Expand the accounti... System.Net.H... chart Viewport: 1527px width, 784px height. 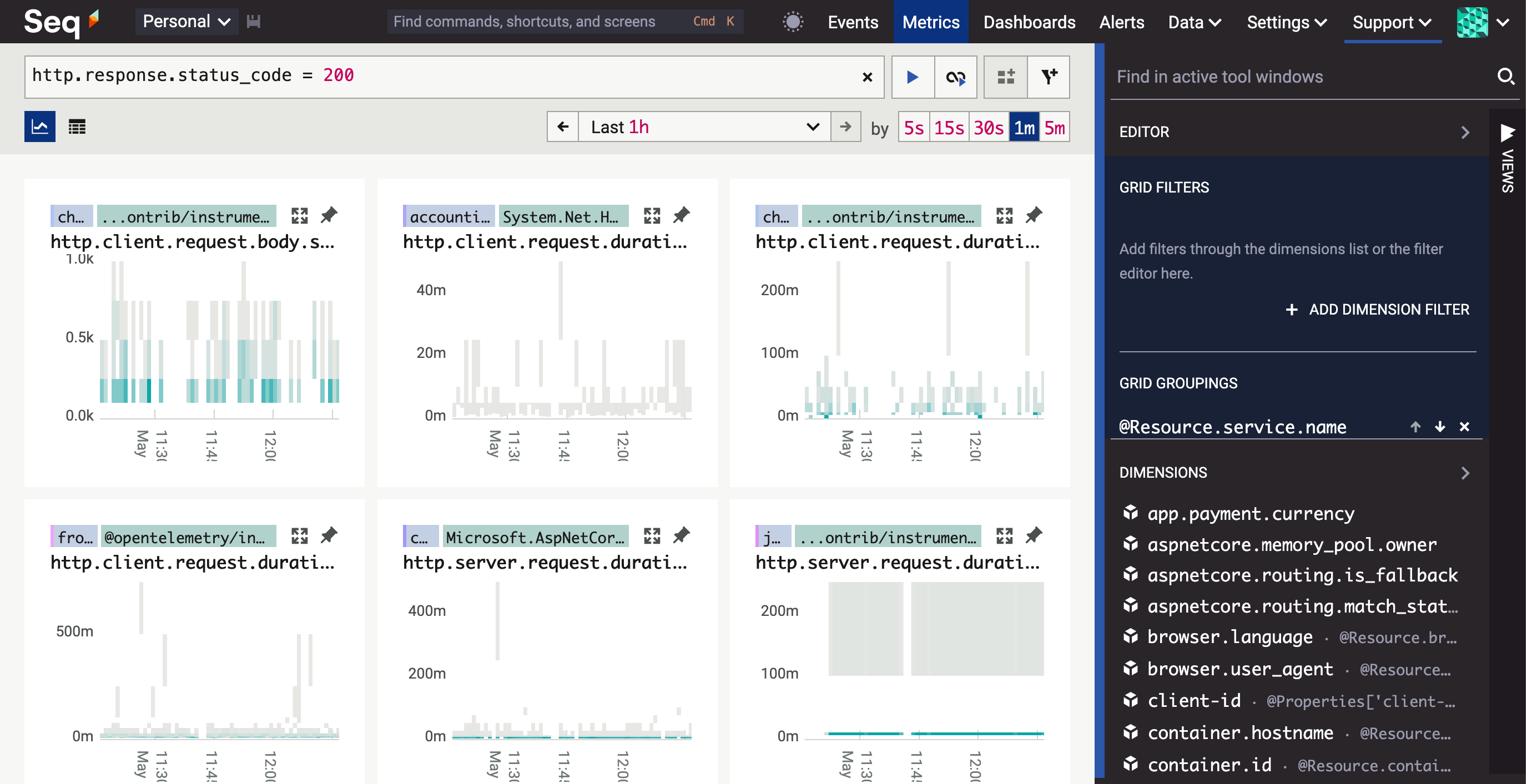pos(652,216)
